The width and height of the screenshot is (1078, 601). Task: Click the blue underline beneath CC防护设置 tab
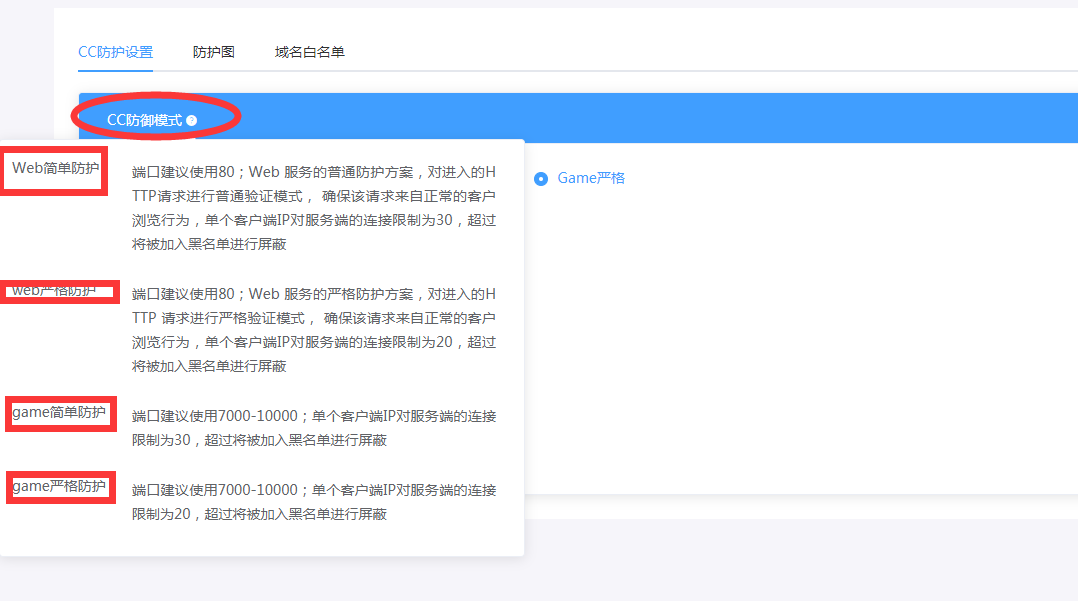[x=115, y=71]
